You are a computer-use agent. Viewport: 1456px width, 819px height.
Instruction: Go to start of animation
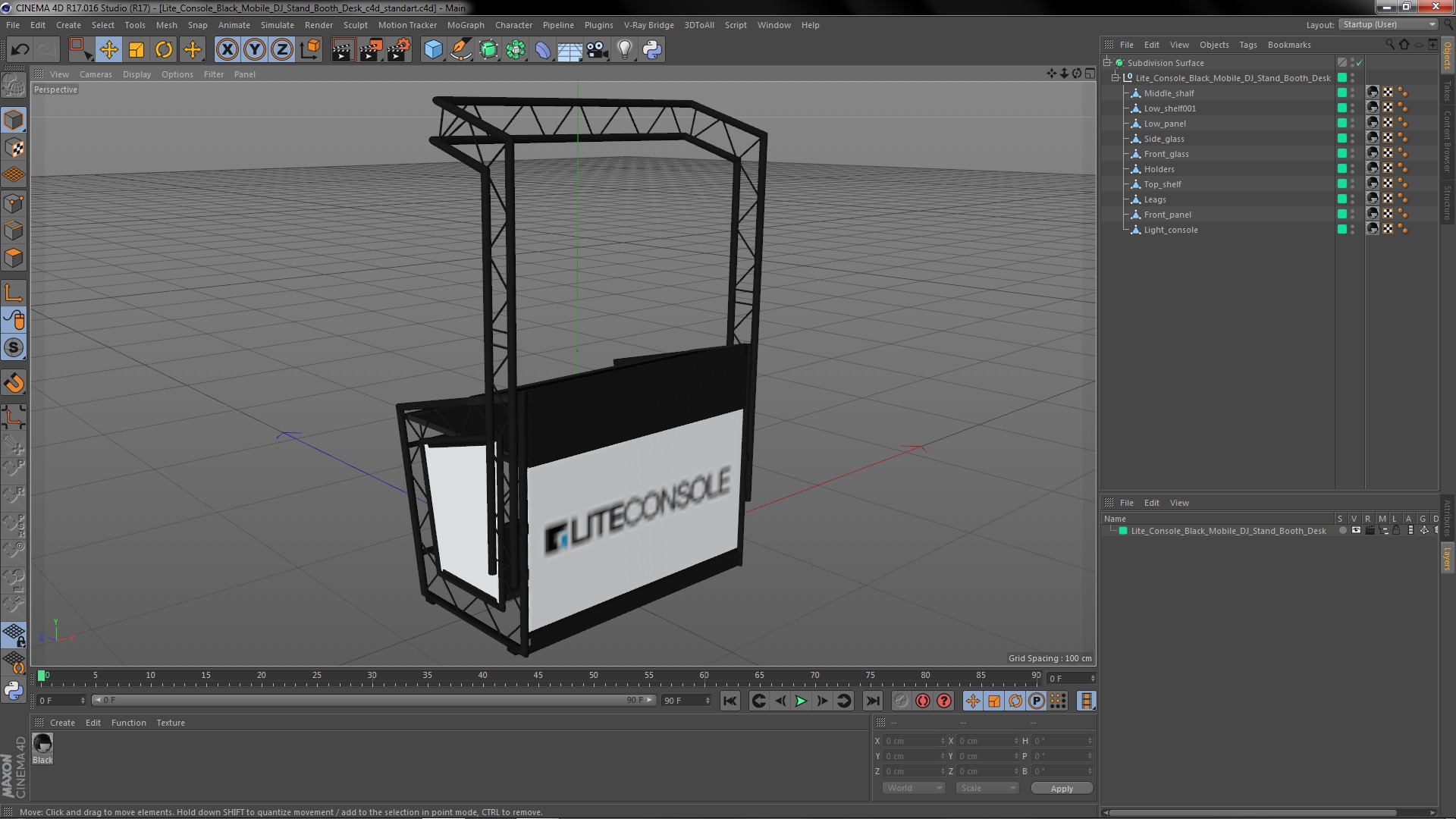pyautogui.click(x=730, y=701)
